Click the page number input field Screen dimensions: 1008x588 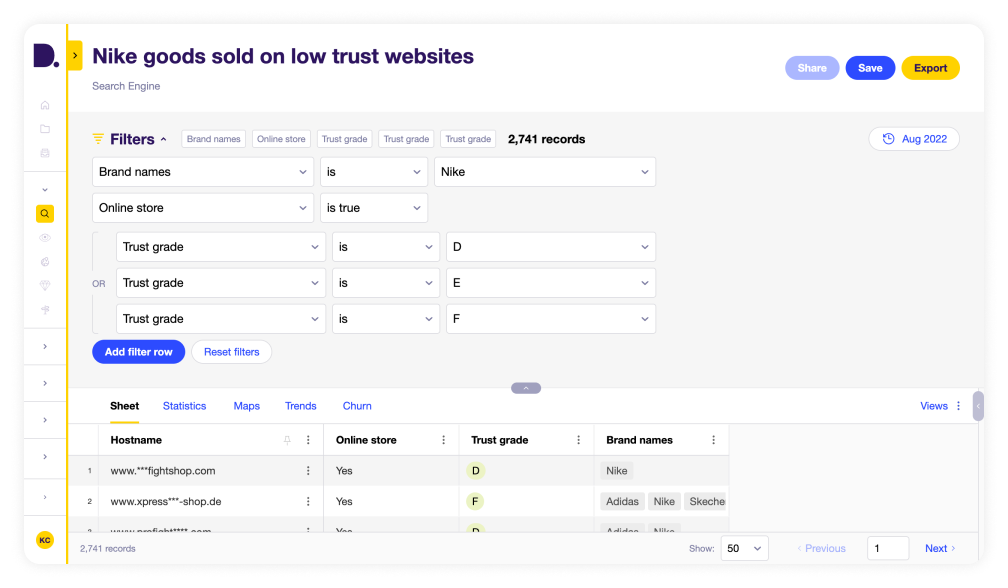888,548
